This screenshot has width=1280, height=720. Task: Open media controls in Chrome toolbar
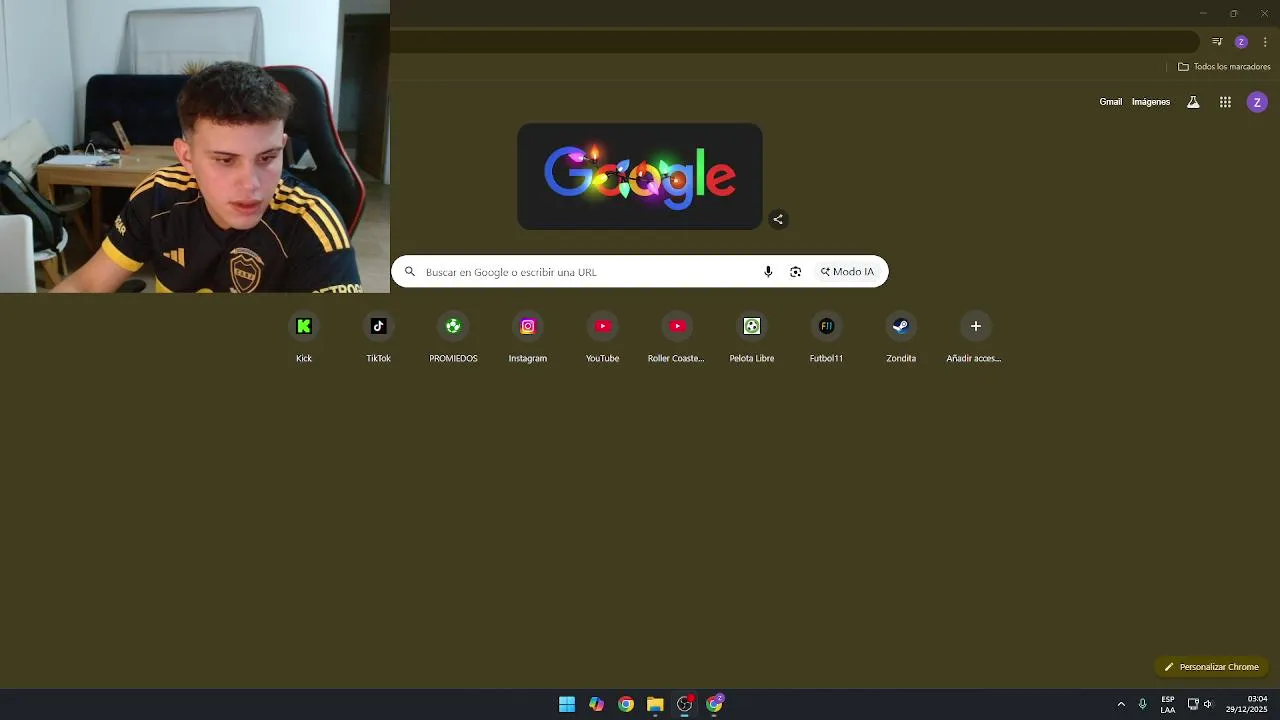pyautogui.click(x=1217, y=42)
